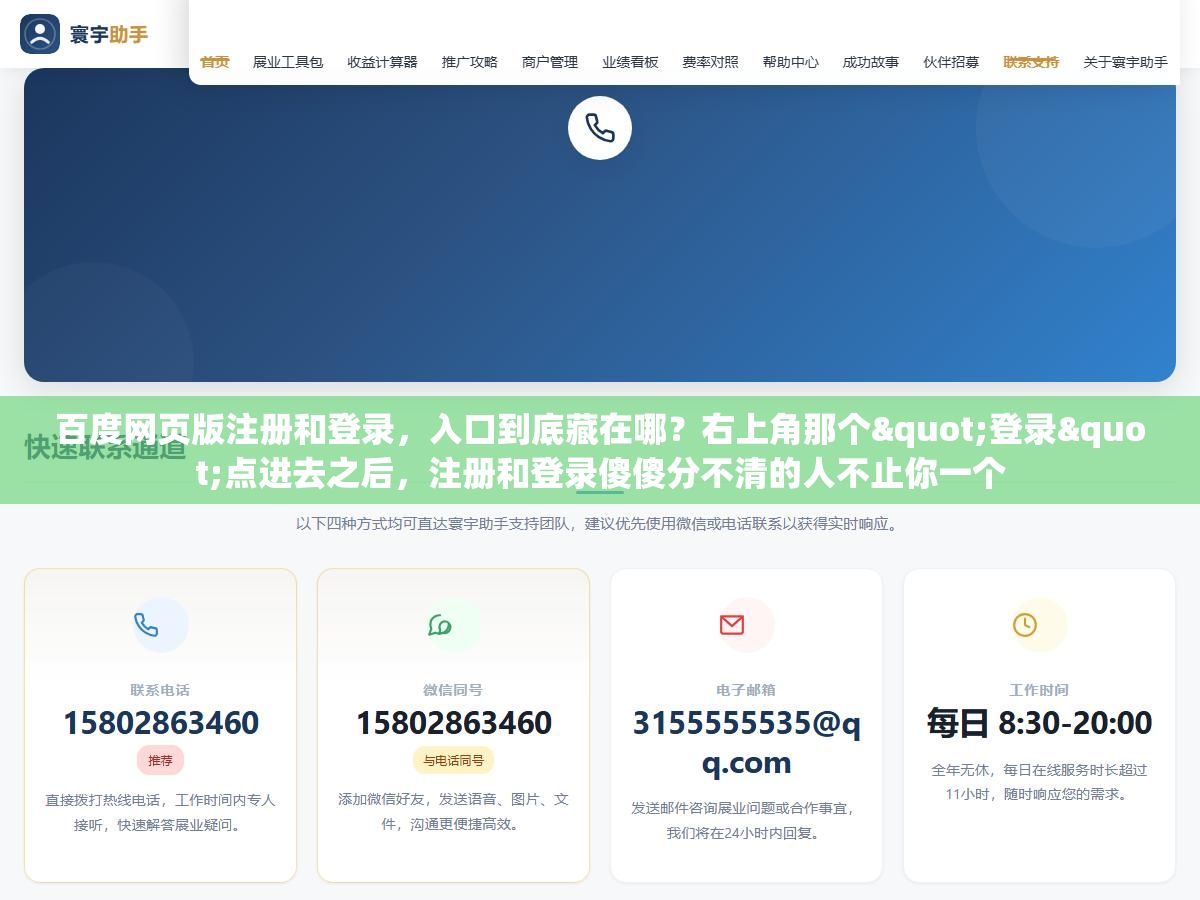Click the white phone icon in hero banner
The height and width of the screenshot is (900, 1200).
(600, 128)
